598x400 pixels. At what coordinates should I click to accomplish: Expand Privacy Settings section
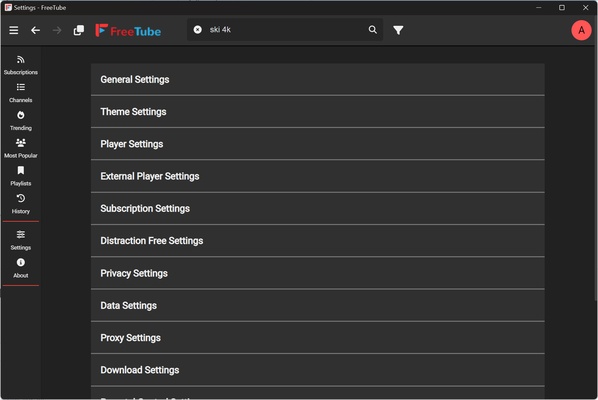(x=317, y=273)
